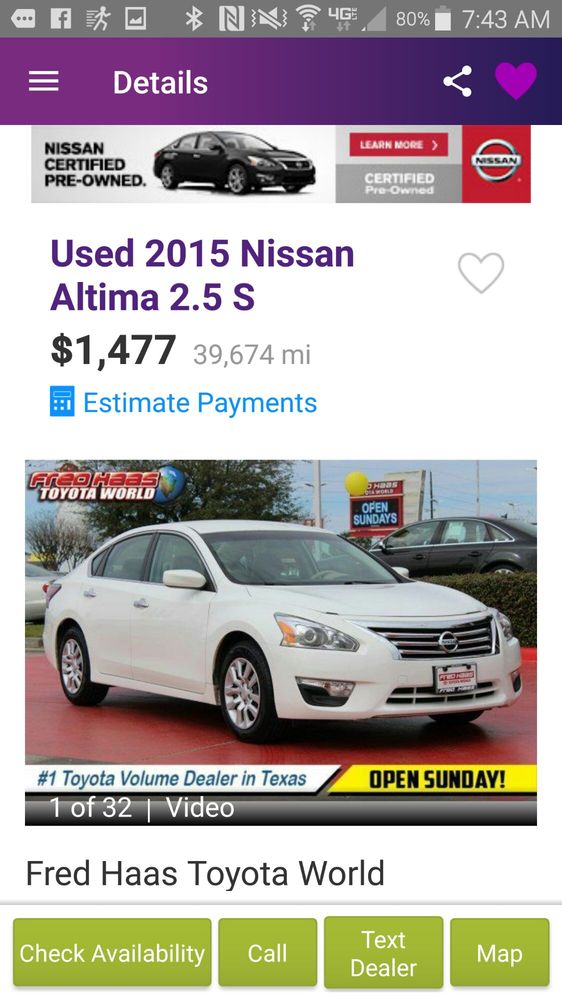The width and height of the screenshot is (562, 1000).
Task: Open the hamburger navigation menu
Action: (43, 82)
